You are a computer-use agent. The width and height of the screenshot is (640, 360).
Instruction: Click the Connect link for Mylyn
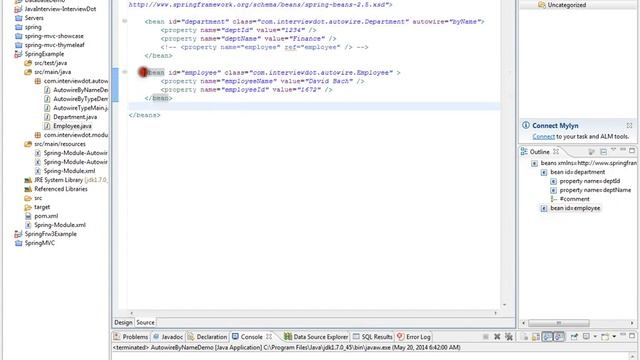tap(543, 136)
